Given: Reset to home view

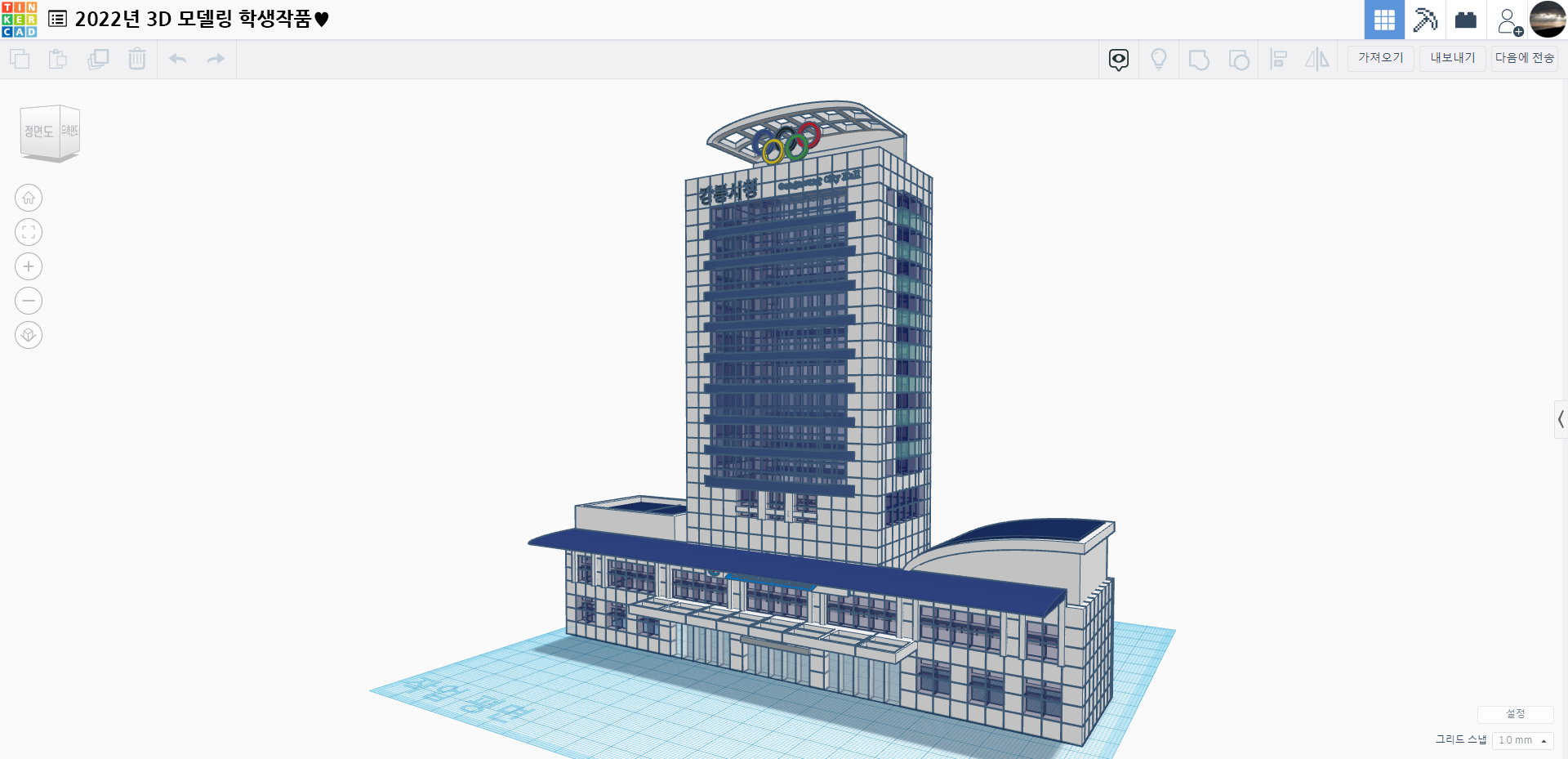Looking at the screenshot, I should coord(29,198).
